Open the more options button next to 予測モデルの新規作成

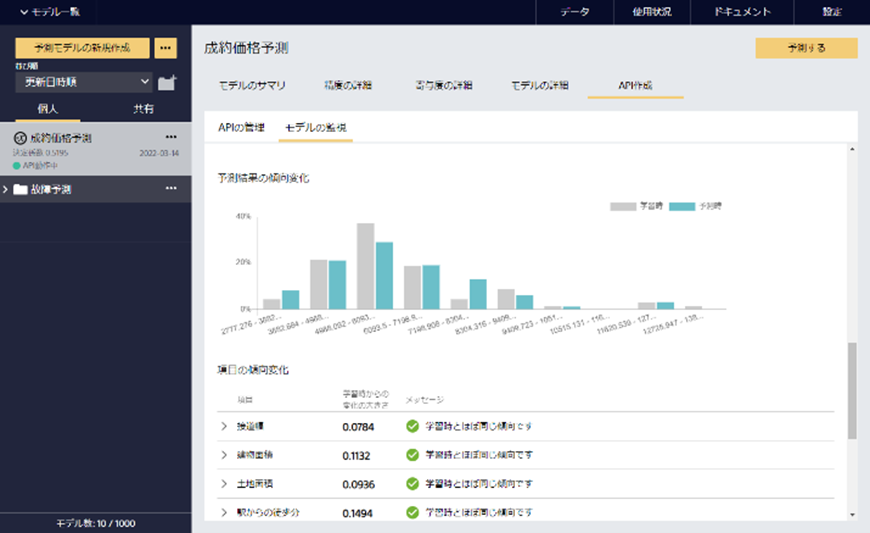pyautogui.click(x=166, y=48)
